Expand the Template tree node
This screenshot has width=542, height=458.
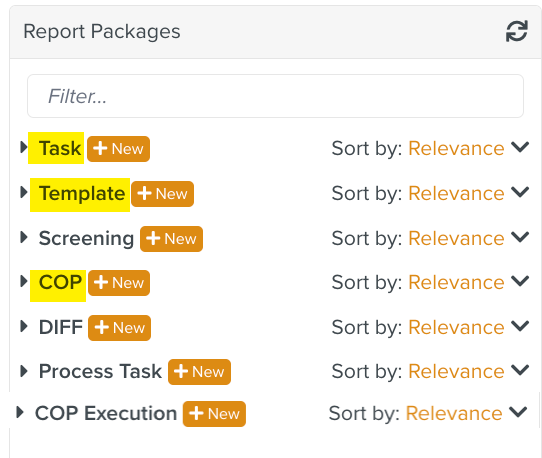pos(24,192)
